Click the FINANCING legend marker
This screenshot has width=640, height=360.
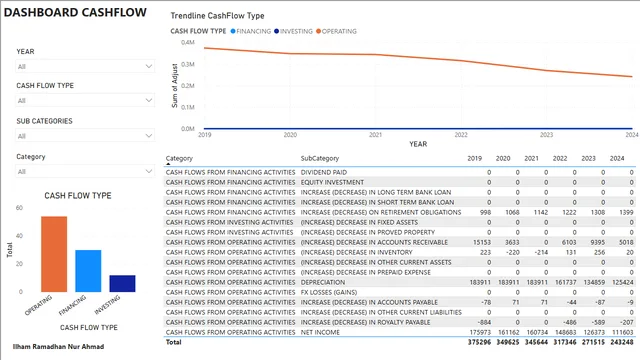click(x=233, y=31)
